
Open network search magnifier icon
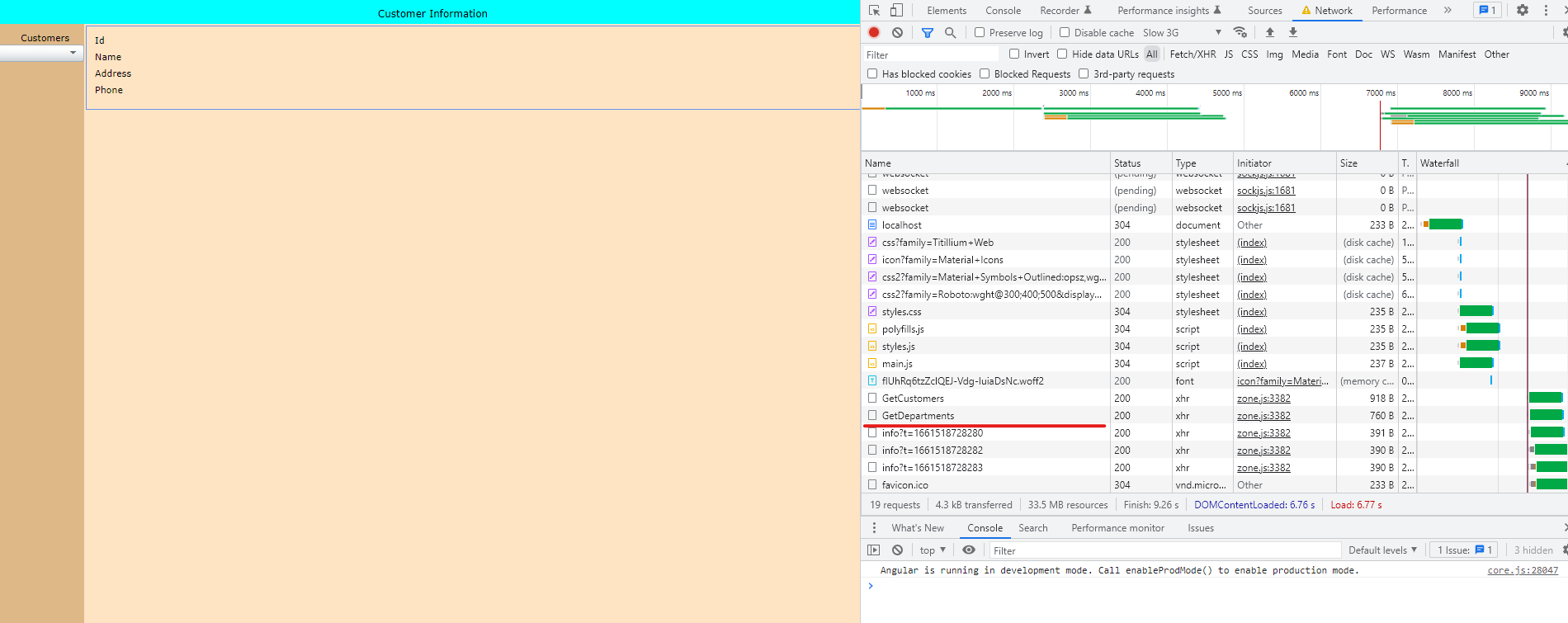[x=950, y=33]
